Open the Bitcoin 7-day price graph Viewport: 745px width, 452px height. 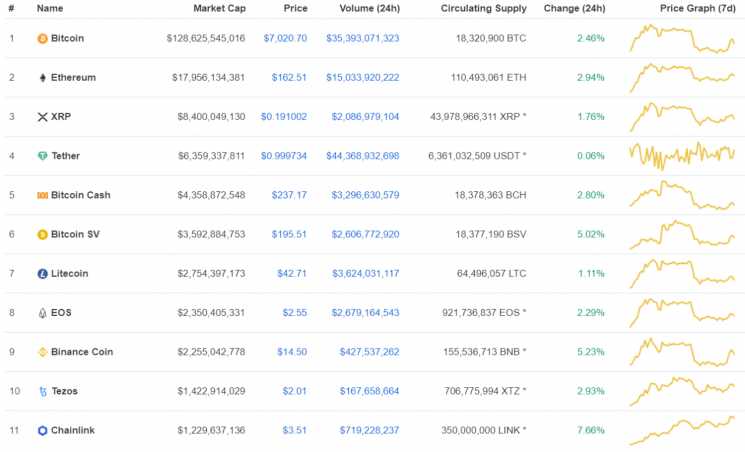pos(682,38)
